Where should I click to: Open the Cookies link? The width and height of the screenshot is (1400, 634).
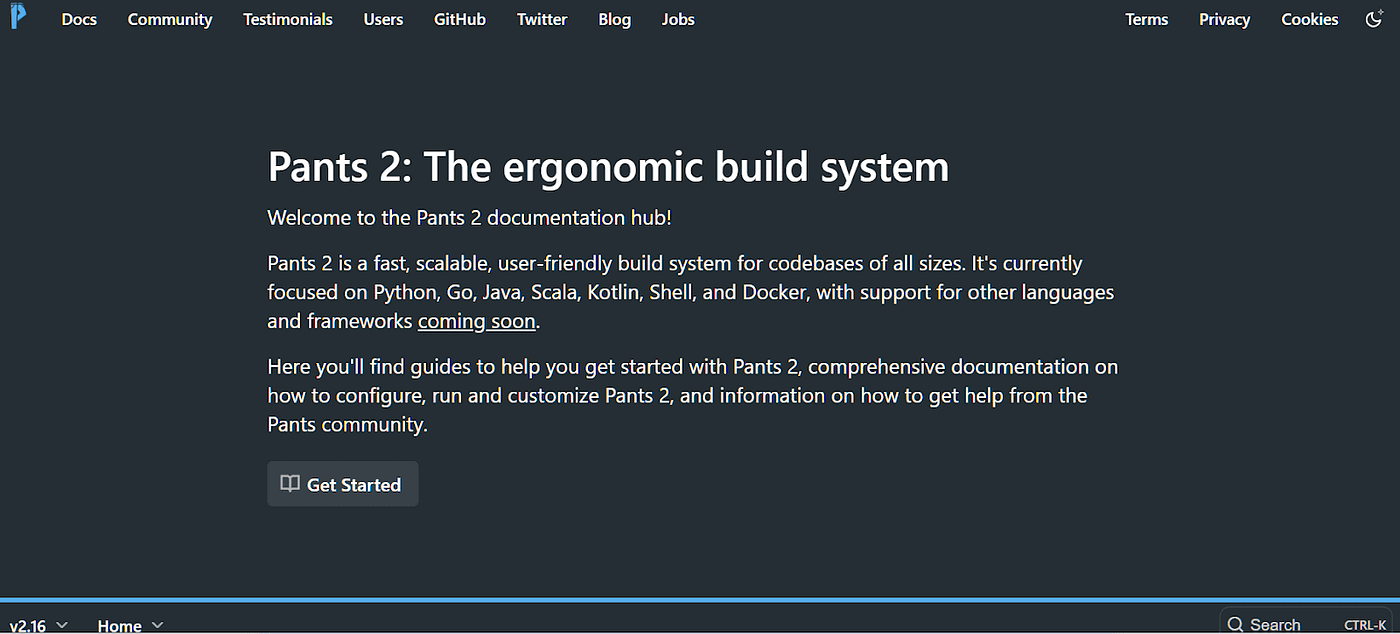pyautogui.click(x=1309, y=19)
